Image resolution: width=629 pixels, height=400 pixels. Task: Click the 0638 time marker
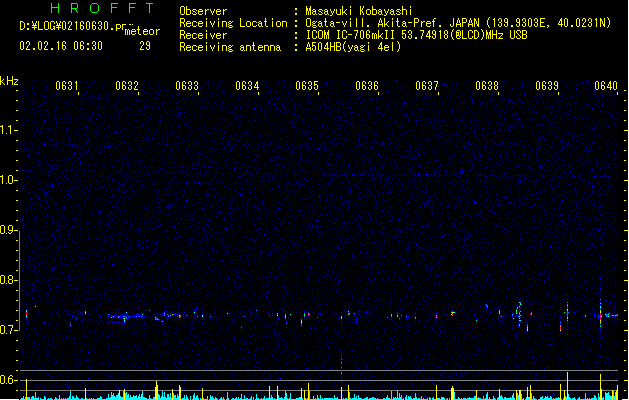tap(487, 86)
